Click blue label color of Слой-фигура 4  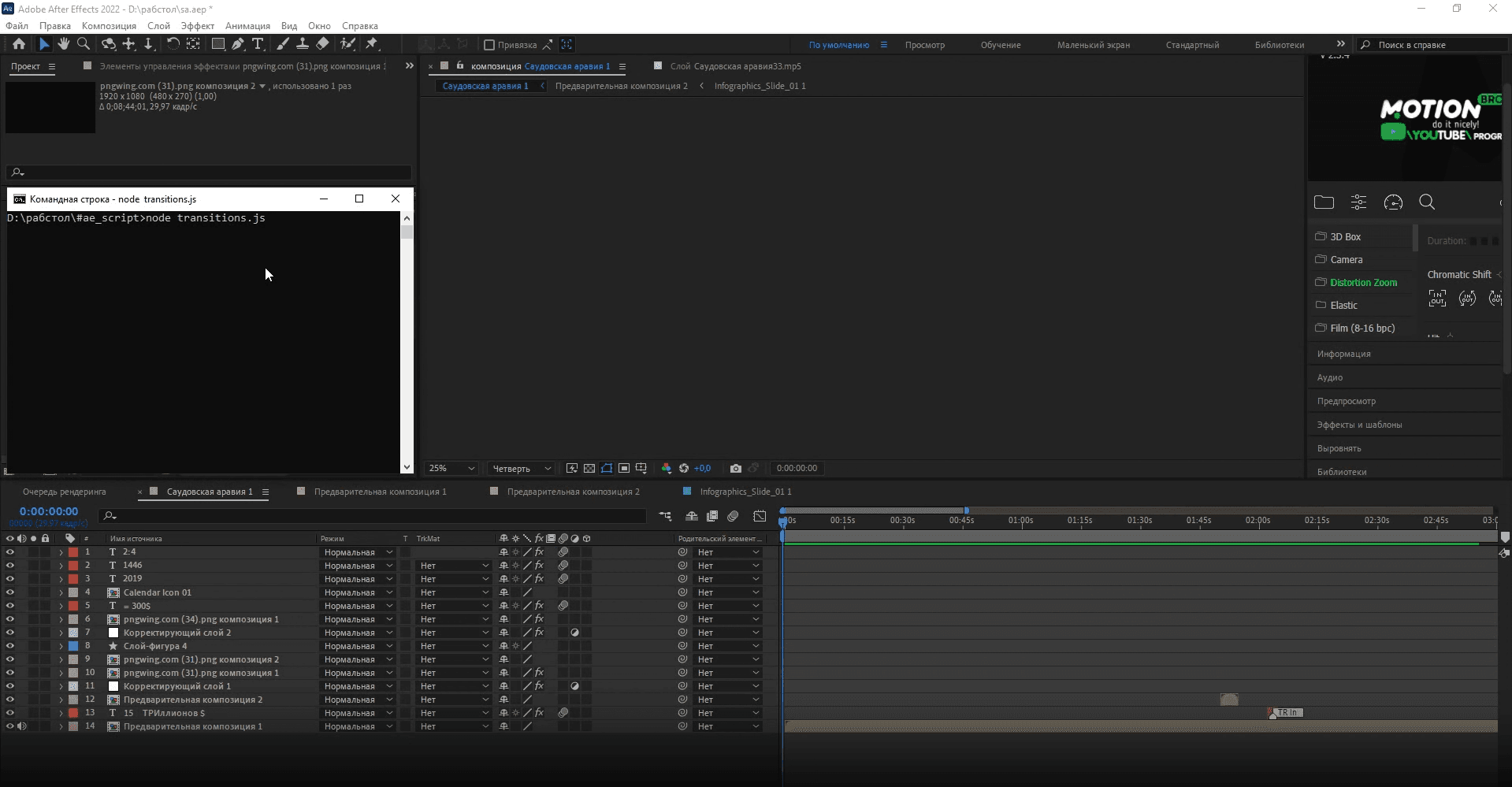click(73, 646)
